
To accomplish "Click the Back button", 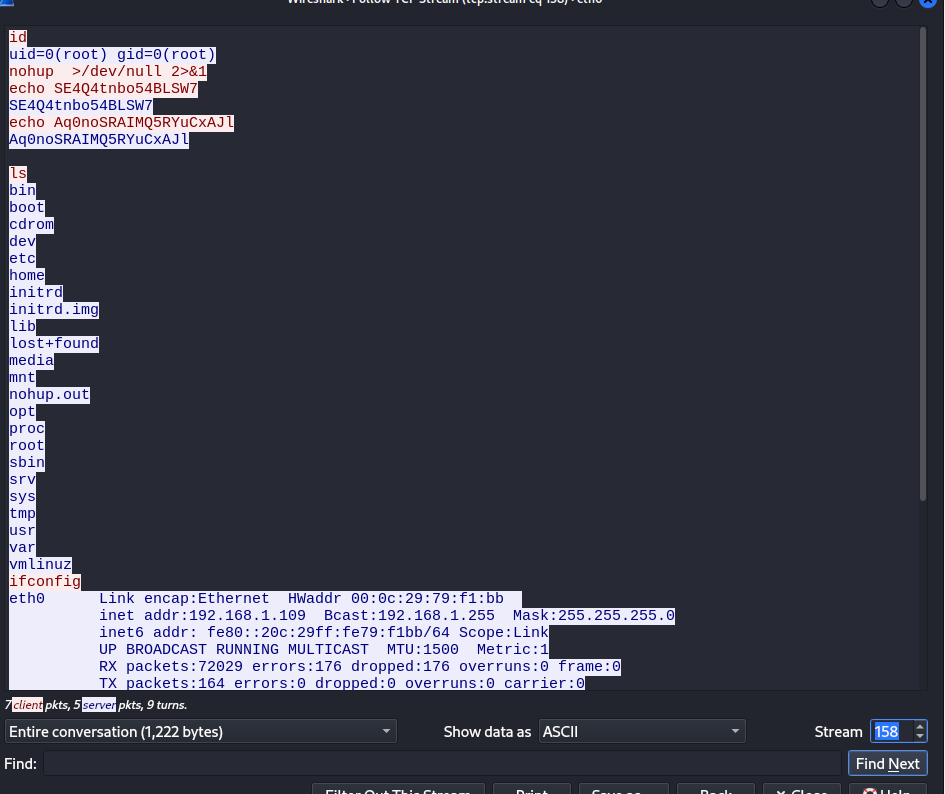I will [715, 789].
